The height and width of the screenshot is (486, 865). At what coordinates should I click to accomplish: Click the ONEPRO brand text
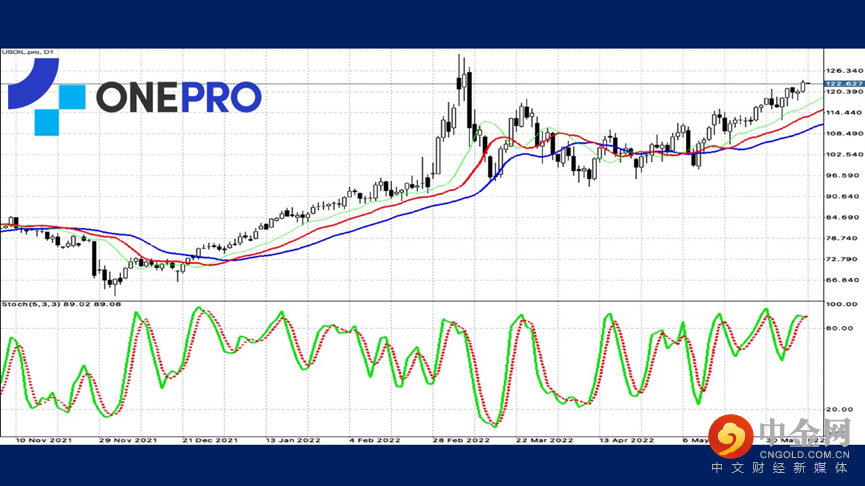(x=179, y=97)
